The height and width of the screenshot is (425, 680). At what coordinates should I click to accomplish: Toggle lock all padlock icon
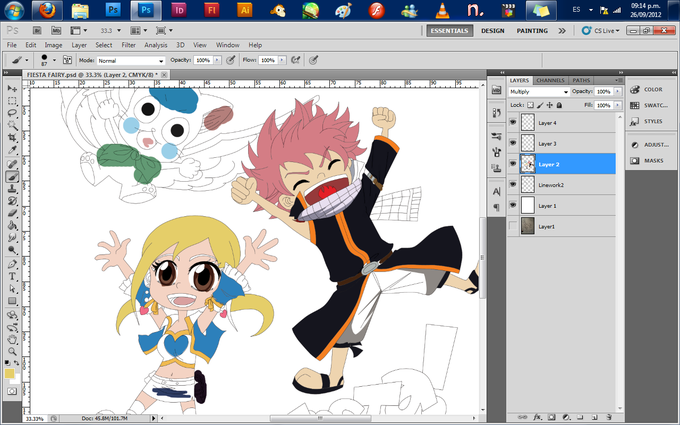coord(559,105)
